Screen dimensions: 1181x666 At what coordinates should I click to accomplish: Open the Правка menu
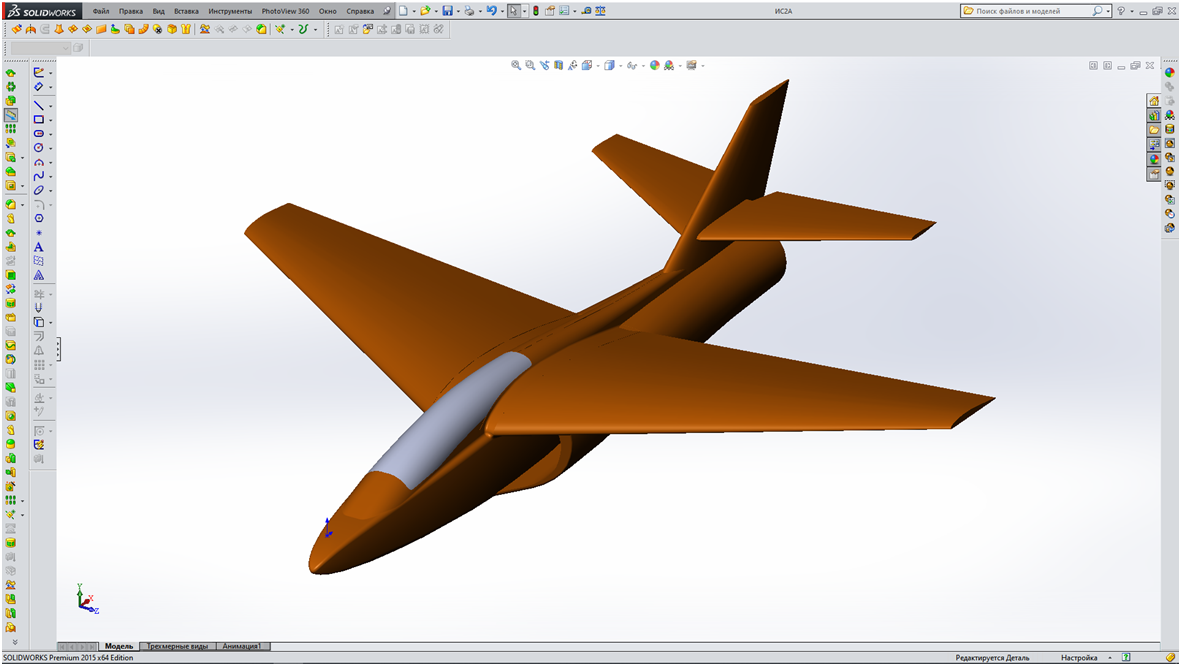[x=131, y=11]
